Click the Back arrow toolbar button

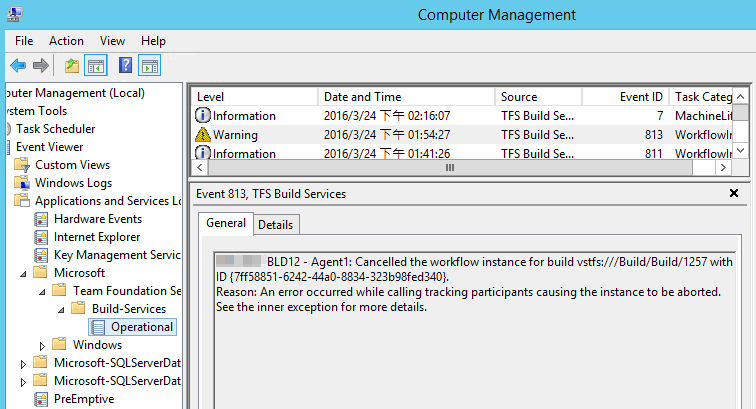point(17,66)
